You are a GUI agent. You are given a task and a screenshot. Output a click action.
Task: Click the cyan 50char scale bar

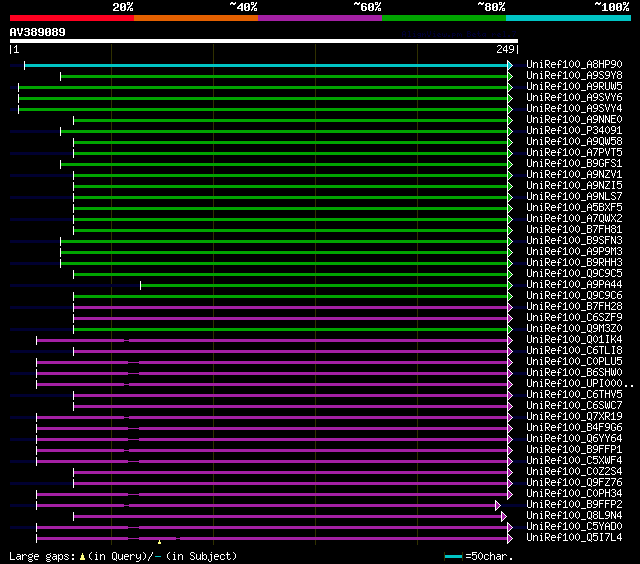click(x=453, y=557)
